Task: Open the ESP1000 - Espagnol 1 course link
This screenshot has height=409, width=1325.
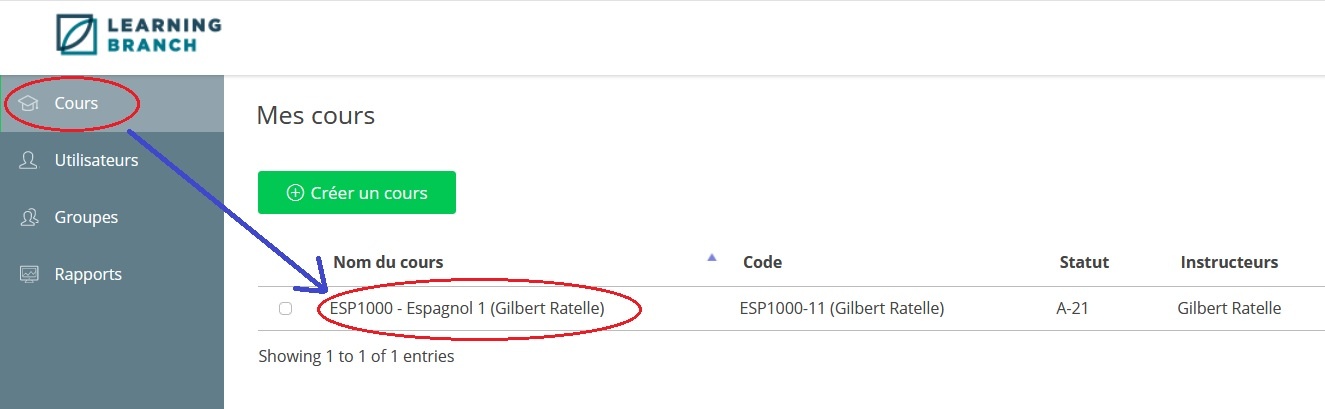Action: (x=467, y=309)
